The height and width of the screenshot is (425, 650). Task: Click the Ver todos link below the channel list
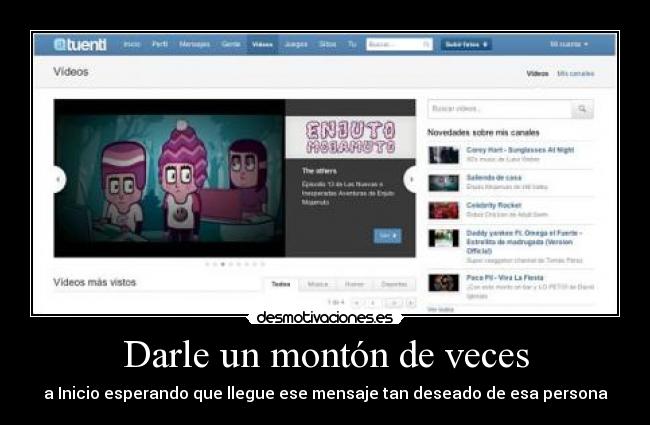coord(440,309)
